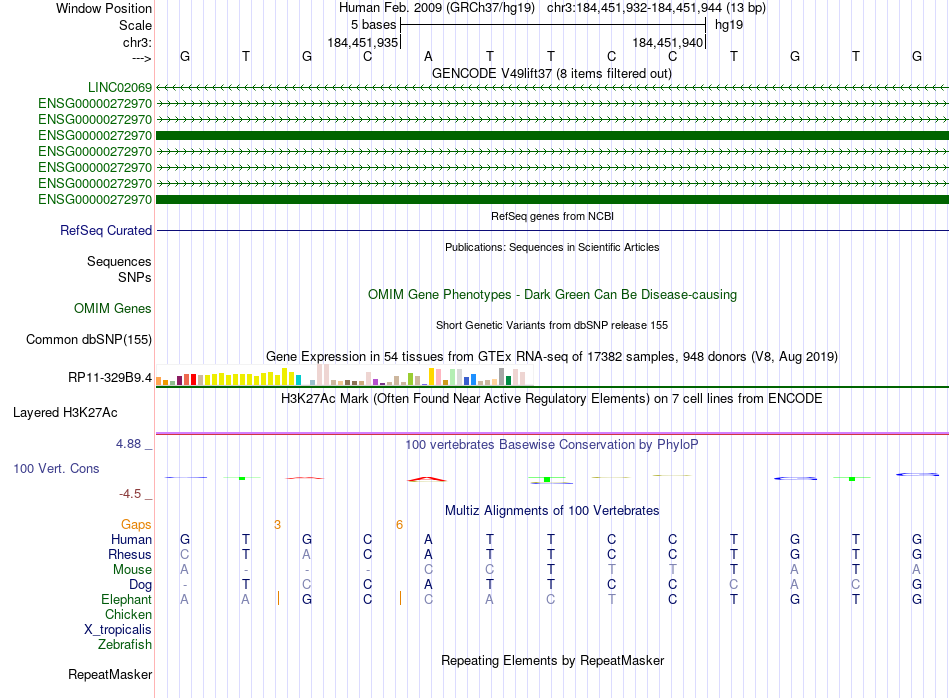The image size is (950, 698).
Task: Click the Scale label
Action: click(x=135, y=25)
